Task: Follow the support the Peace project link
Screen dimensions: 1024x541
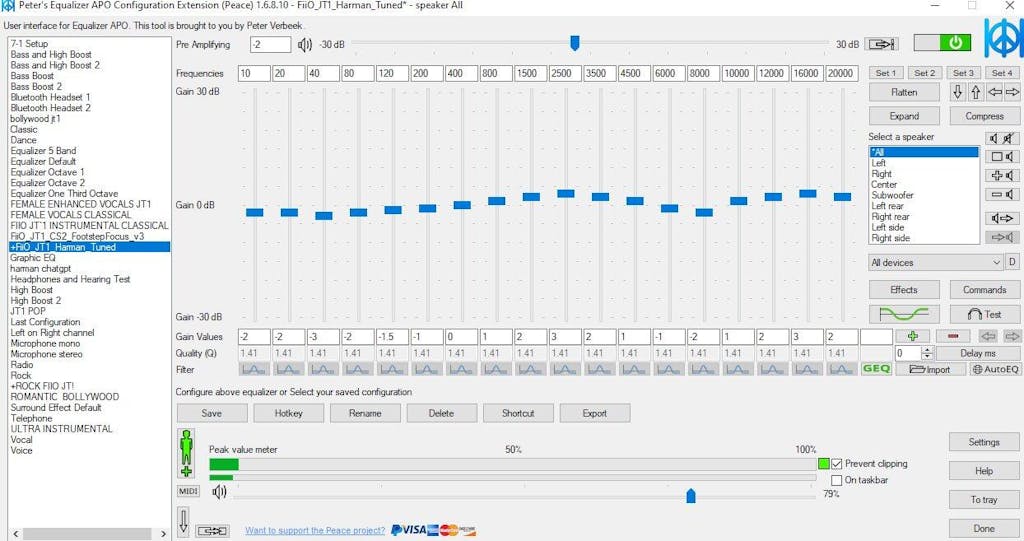Action: pyautogui.click(x=314, y=531)
